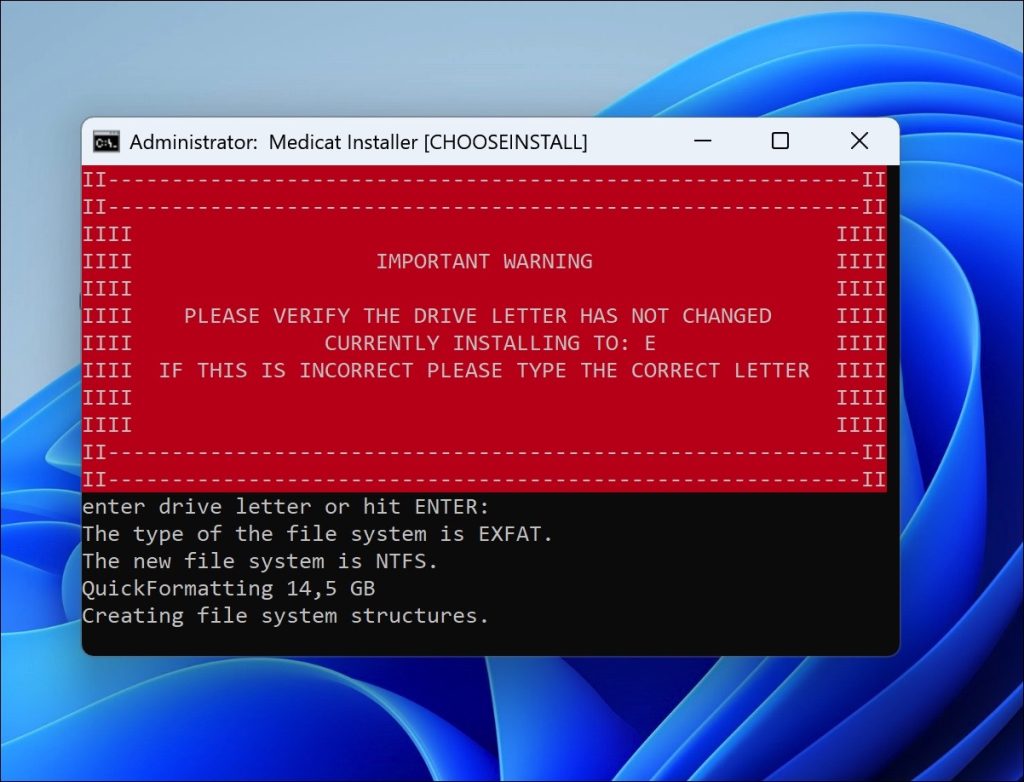
Task: Click the top dashed border of red banner
Action: 484,179
